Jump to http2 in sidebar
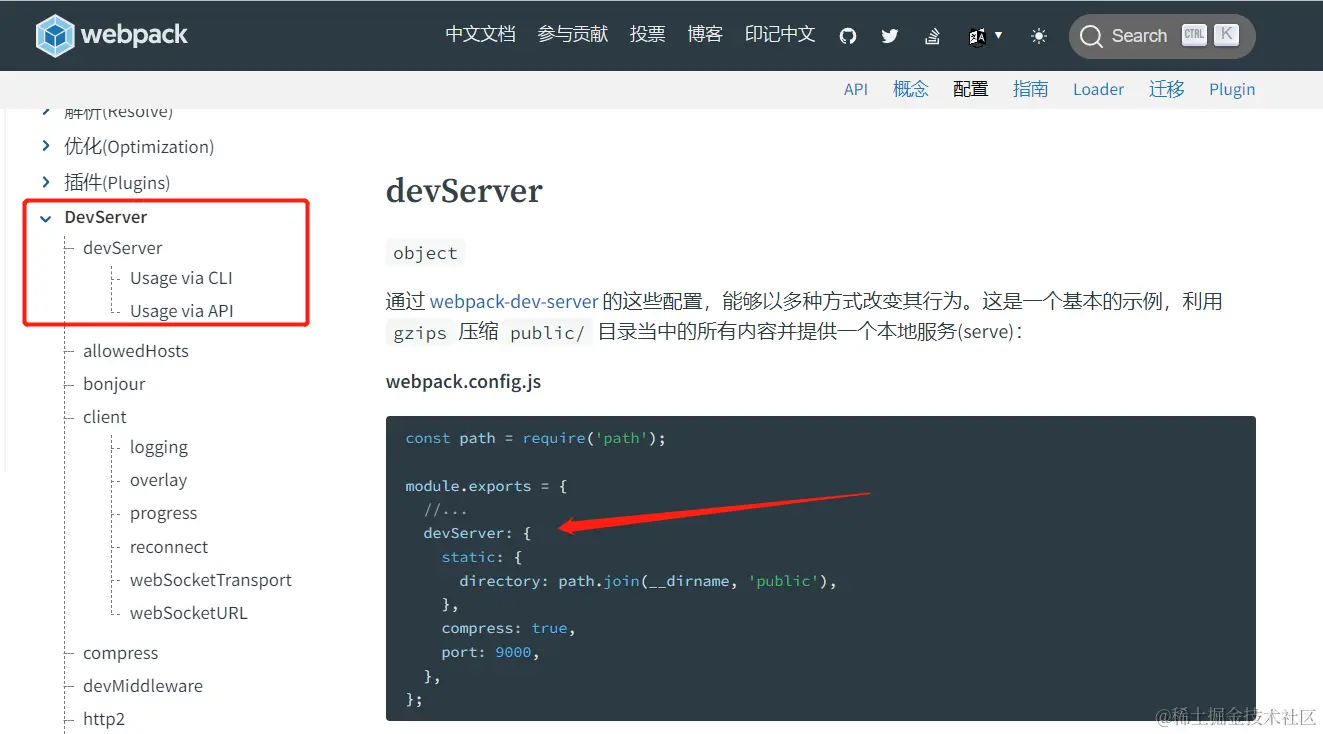The height and width of the screenshot is (734, 1323). click(104, 719)
